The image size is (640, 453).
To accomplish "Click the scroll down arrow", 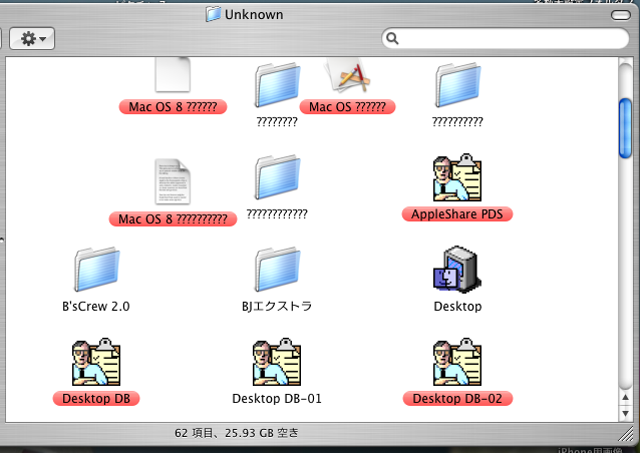I will (625, 413).
